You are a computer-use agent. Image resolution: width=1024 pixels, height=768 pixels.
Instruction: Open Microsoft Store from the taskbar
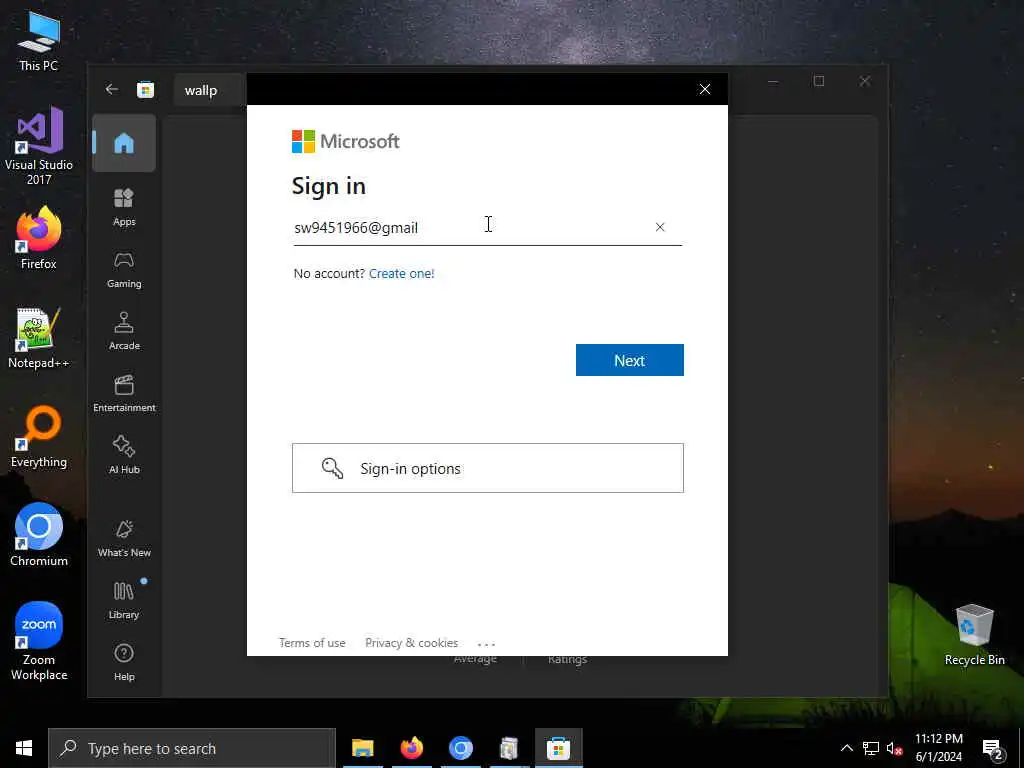pyautogui.click(x=558, y=748)
